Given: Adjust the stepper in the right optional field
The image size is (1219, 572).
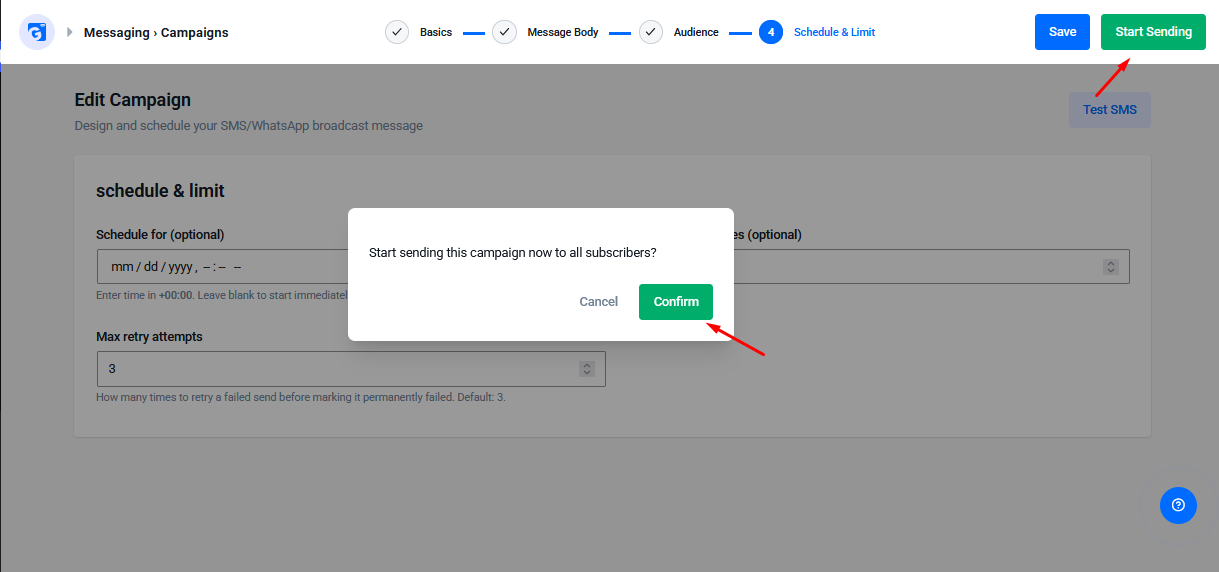Looking at the screenshot, I should pos(1110,267).
